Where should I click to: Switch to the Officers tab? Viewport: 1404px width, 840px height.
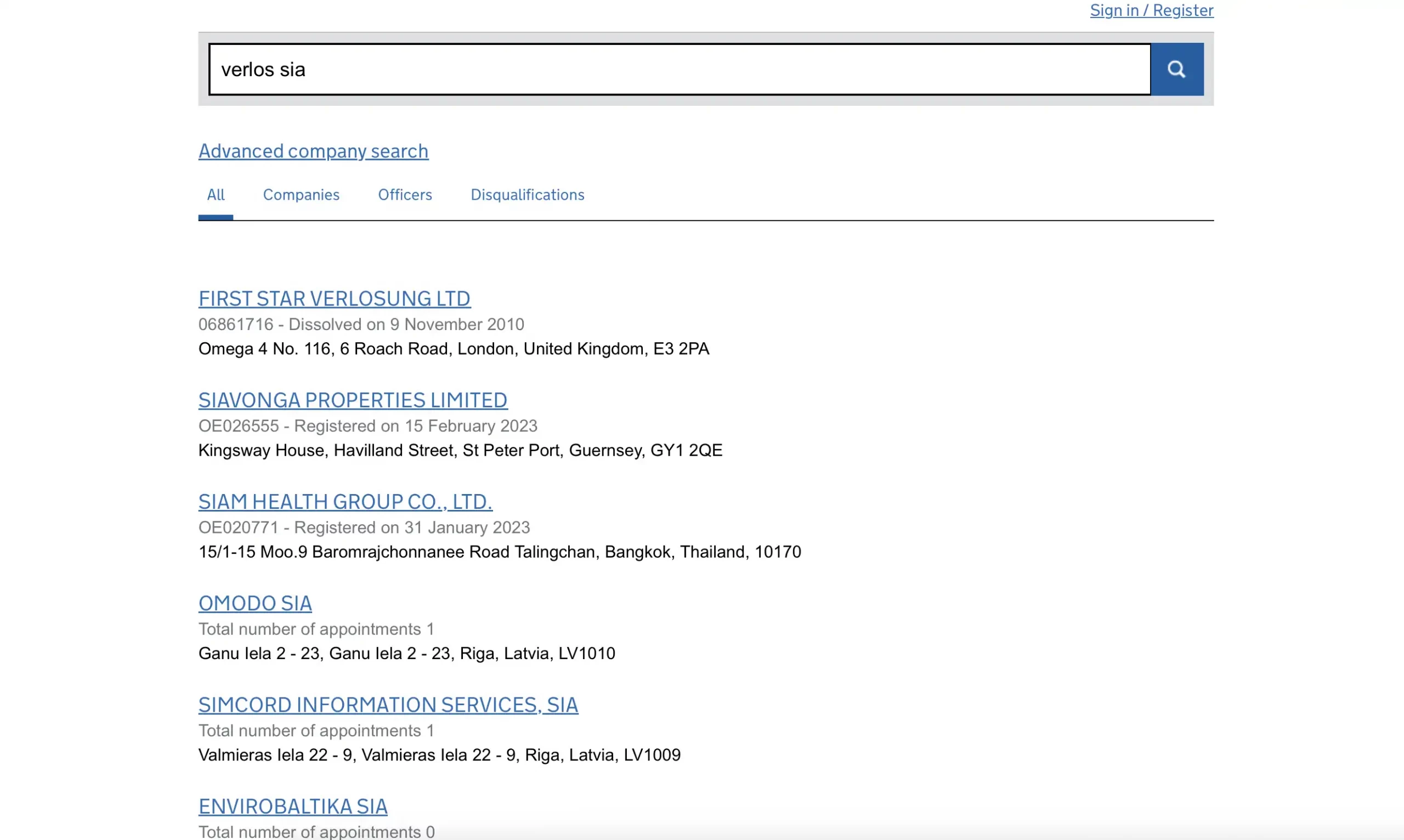tap(405, 195)
